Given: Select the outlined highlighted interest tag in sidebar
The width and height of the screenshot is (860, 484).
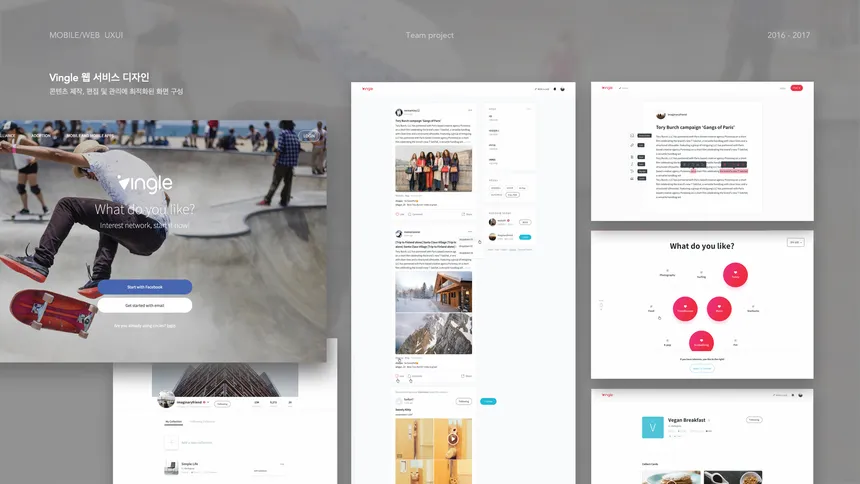Looking at the screenshot, I should 512,195.
